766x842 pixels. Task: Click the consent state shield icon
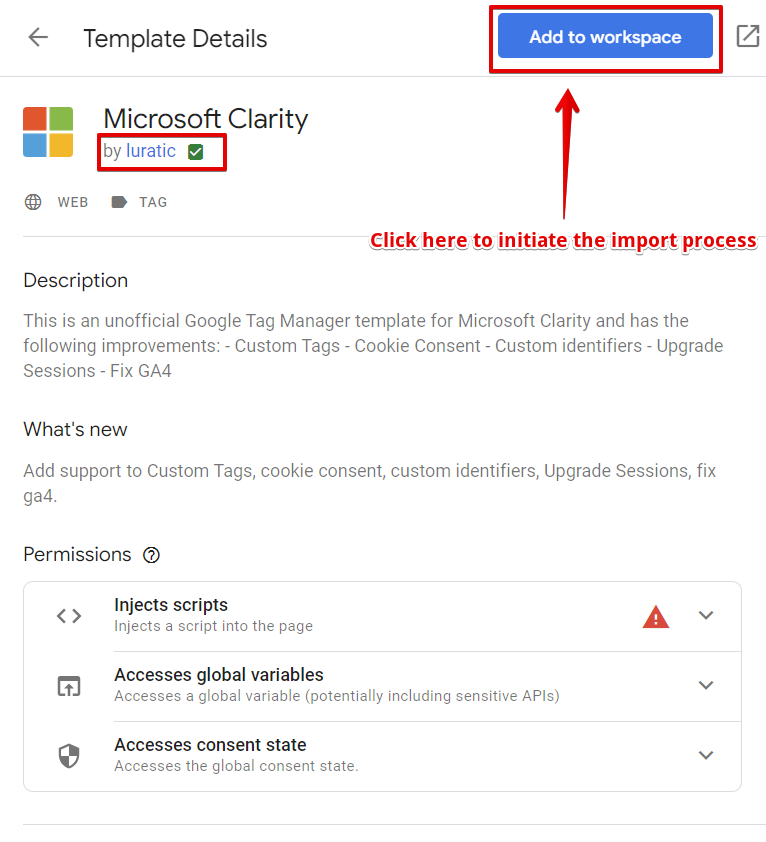pyautogui.click(x=69, y=756)
